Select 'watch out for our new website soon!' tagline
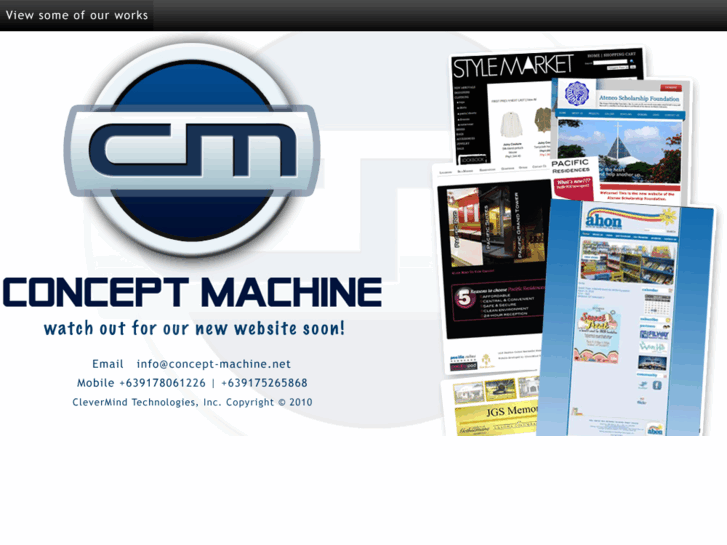Image resolution: width=727 pixels, height=545 pixels. (194, 328)
